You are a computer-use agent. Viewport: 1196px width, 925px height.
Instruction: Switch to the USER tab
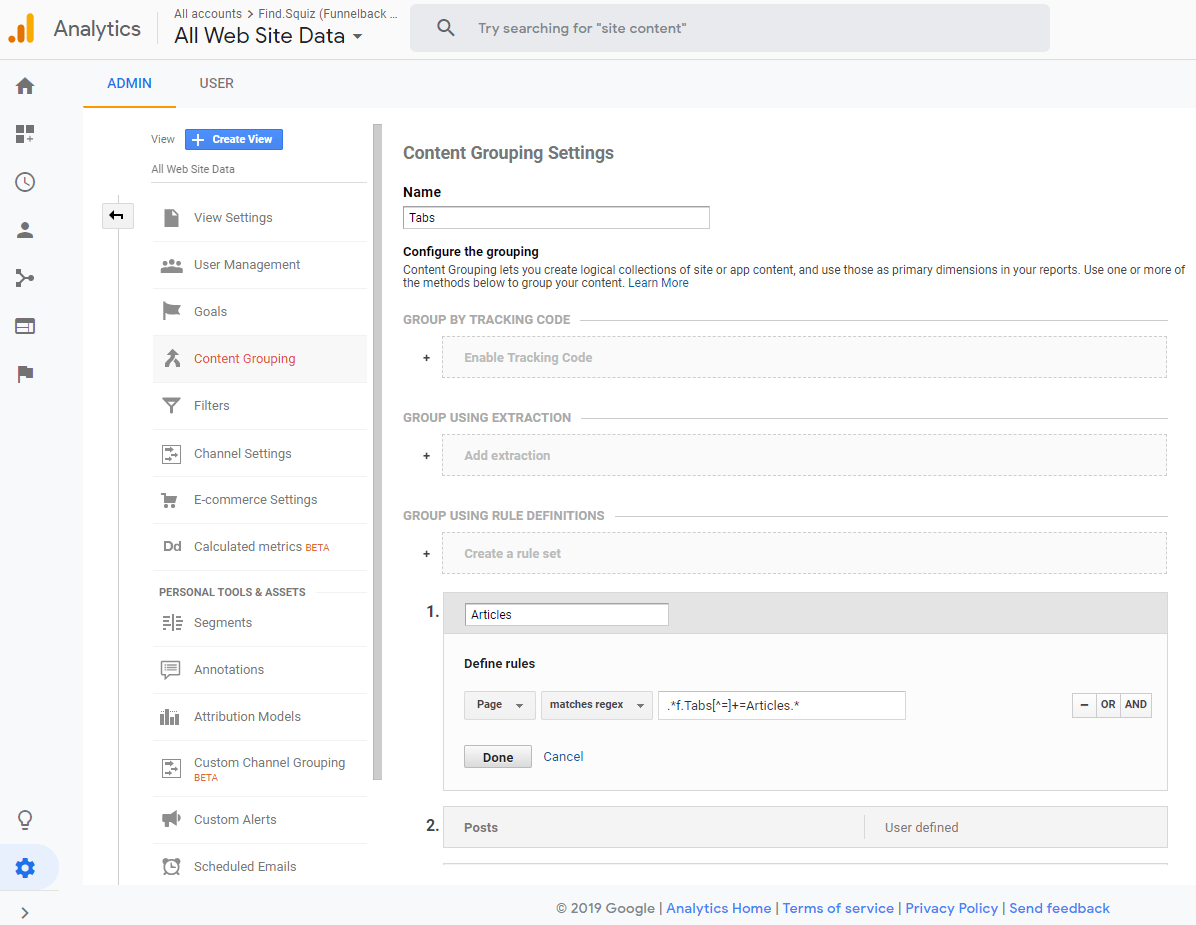pos(216,83)
